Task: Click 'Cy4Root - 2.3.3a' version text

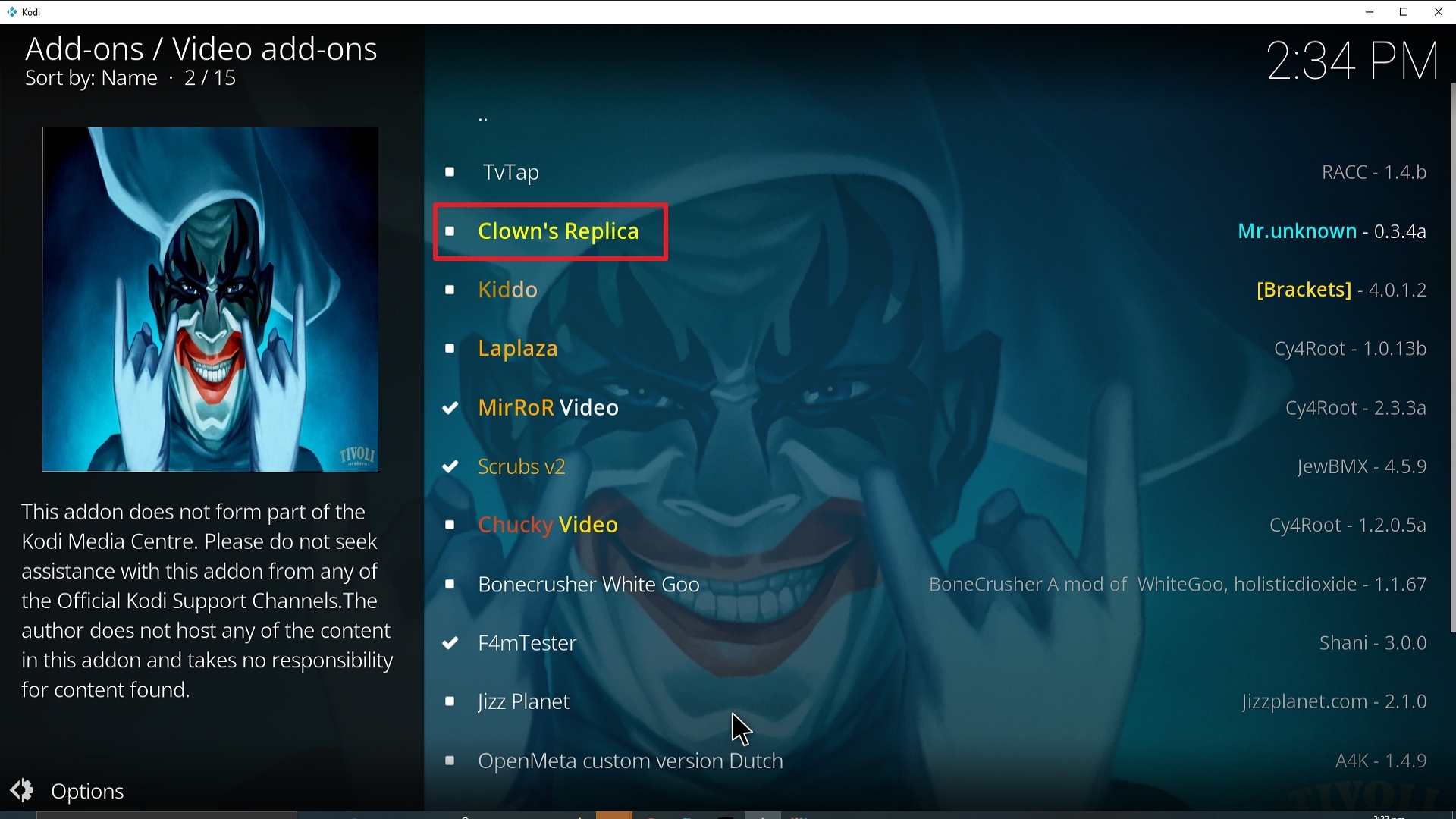Action: click(1356, 408)
